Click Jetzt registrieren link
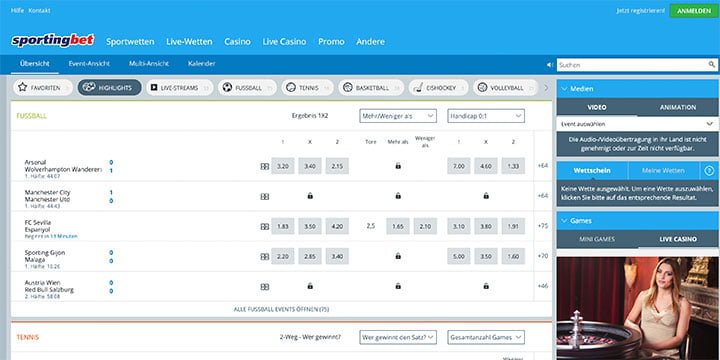 pos(641,11)
